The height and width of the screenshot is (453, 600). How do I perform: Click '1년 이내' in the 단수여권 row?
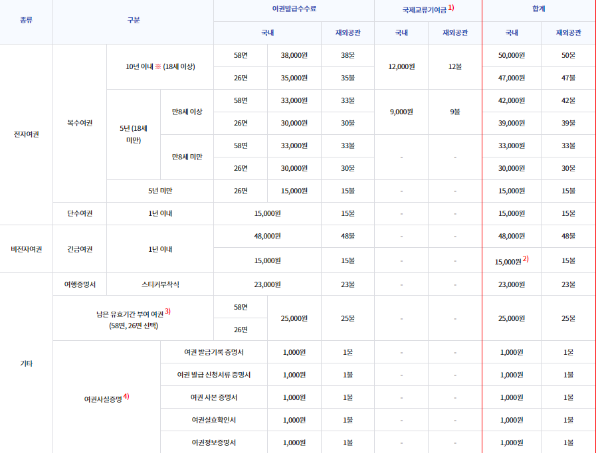(x=160, y=213)
